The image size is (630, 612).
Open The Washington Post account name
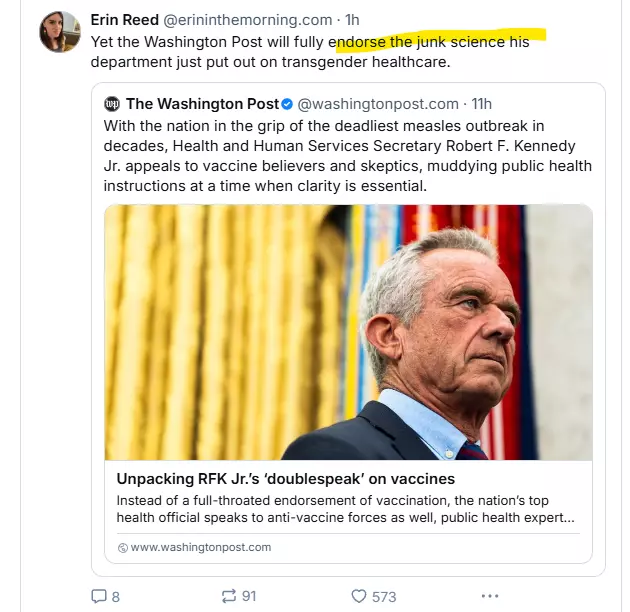(201, 104)
